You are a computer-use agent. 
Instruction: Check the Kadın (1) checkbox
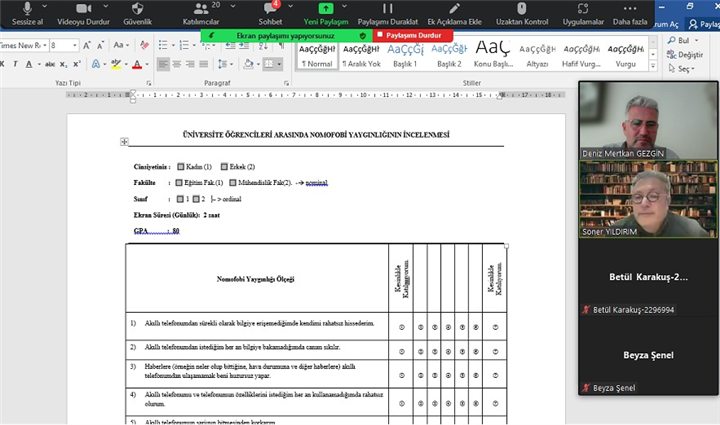click(x=181, y=167)
